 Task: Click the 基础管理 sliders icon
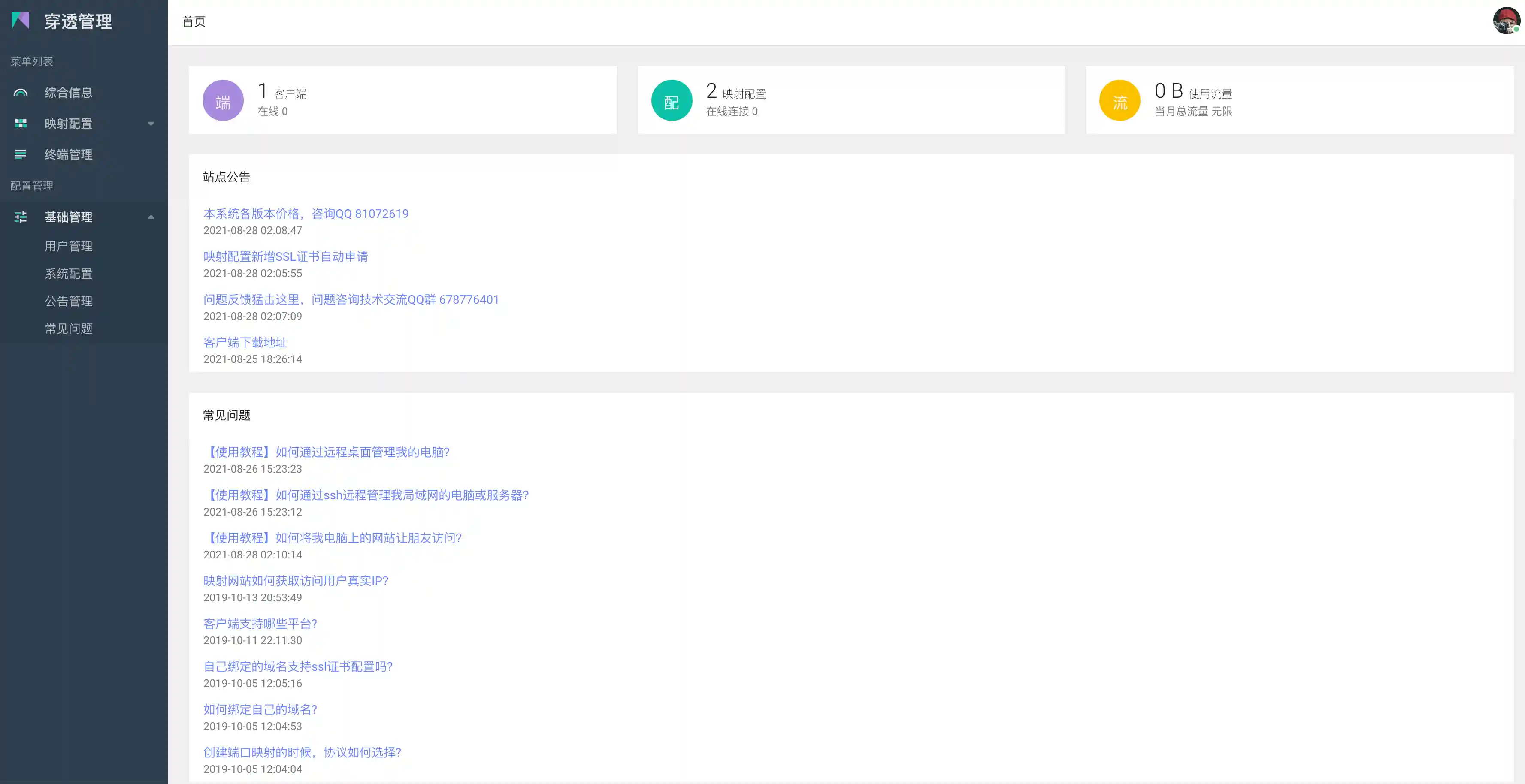21,217
